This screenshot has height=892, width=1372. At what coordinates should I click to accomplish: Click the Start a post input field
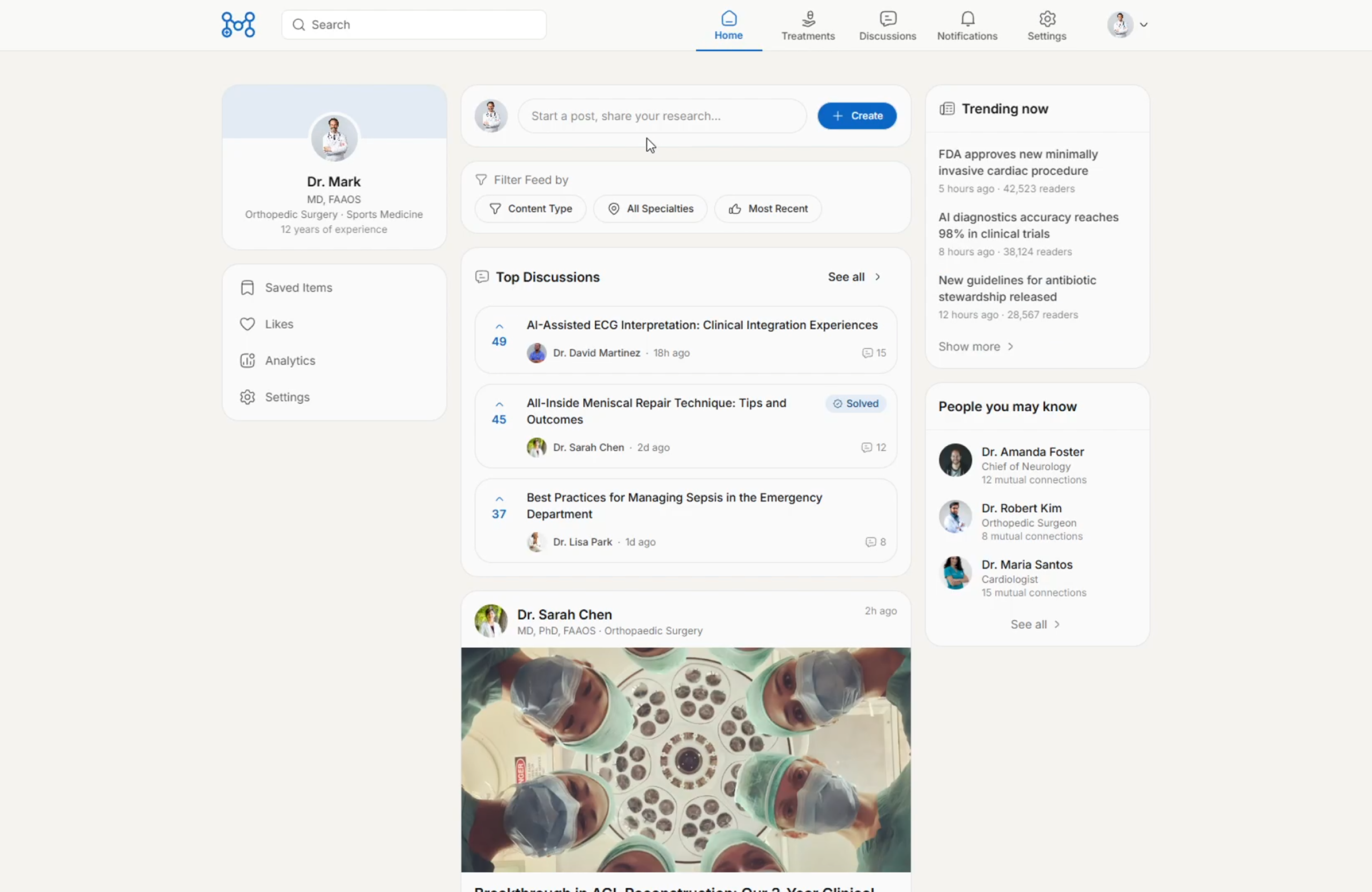click(x=662, y=116)
